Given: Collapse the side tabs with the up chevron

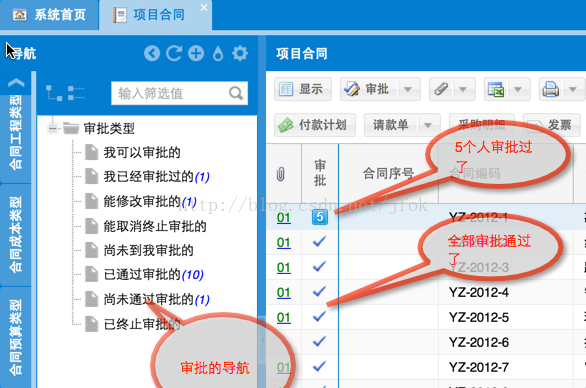Looking at the screenshot, I should (16, 83).
